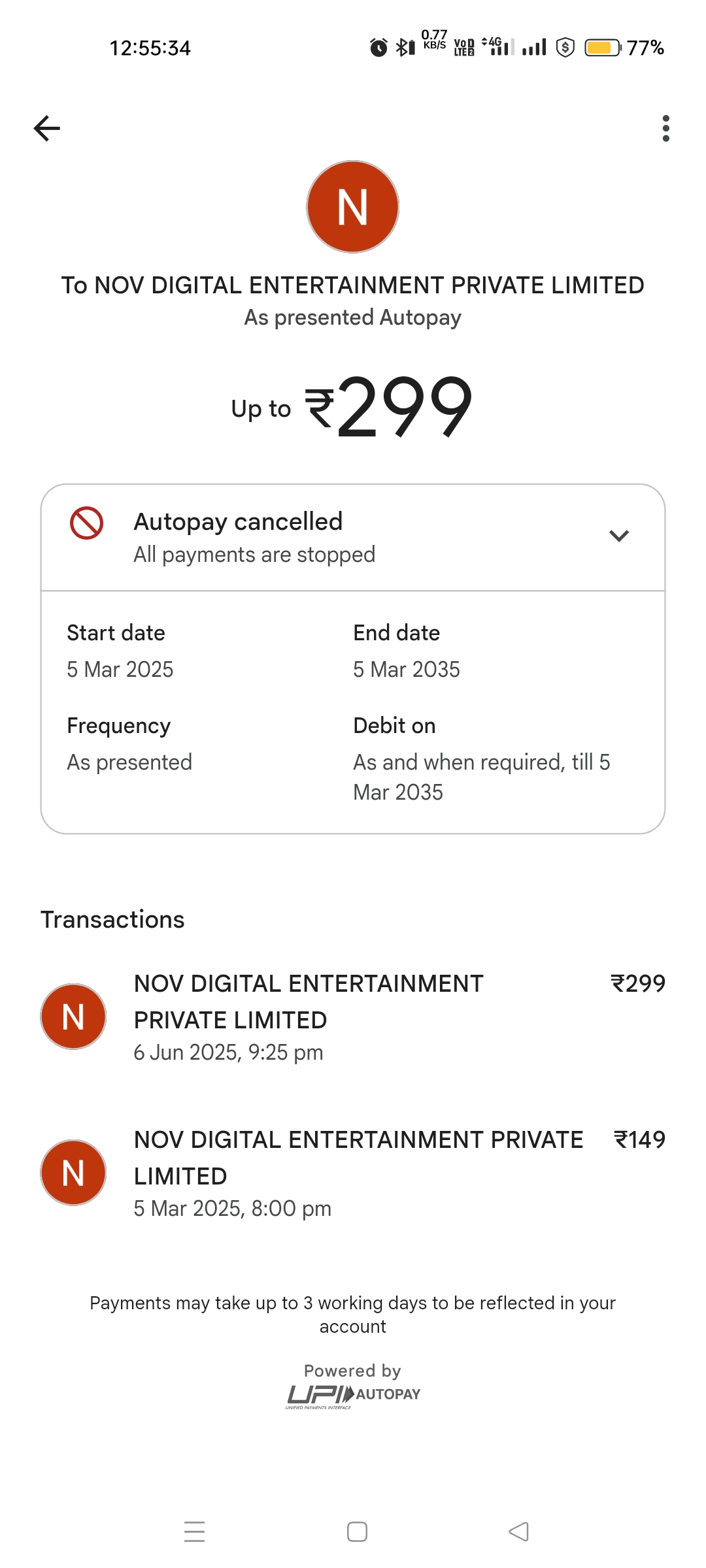Tap the ₹299 amount in transactions list
Screen dimensions: 706x1568
pyautogui.click(x=637, y=984)
